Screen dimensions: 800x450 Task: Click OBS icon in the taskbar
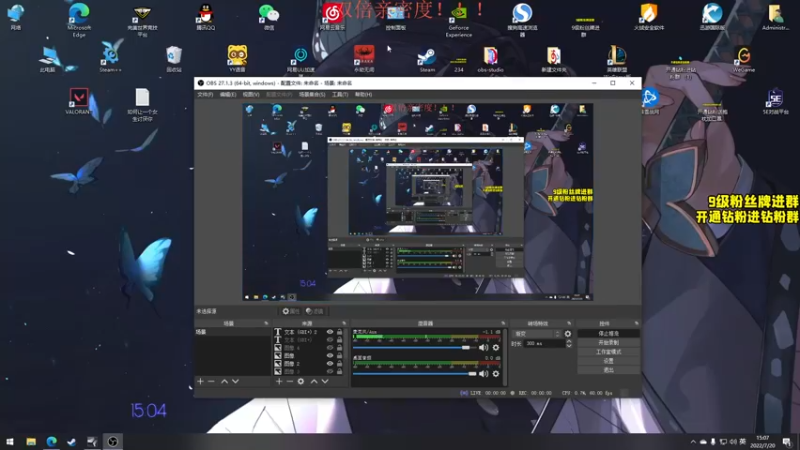pos(113,441)
